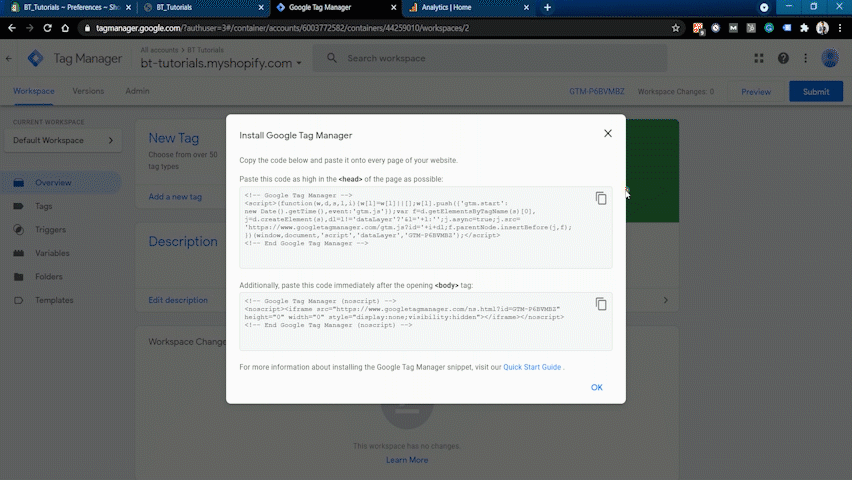The height and width of the screenshot is (480, 852).
Task: Close the Install Google Tag Manager dialog
Action: 607,133
